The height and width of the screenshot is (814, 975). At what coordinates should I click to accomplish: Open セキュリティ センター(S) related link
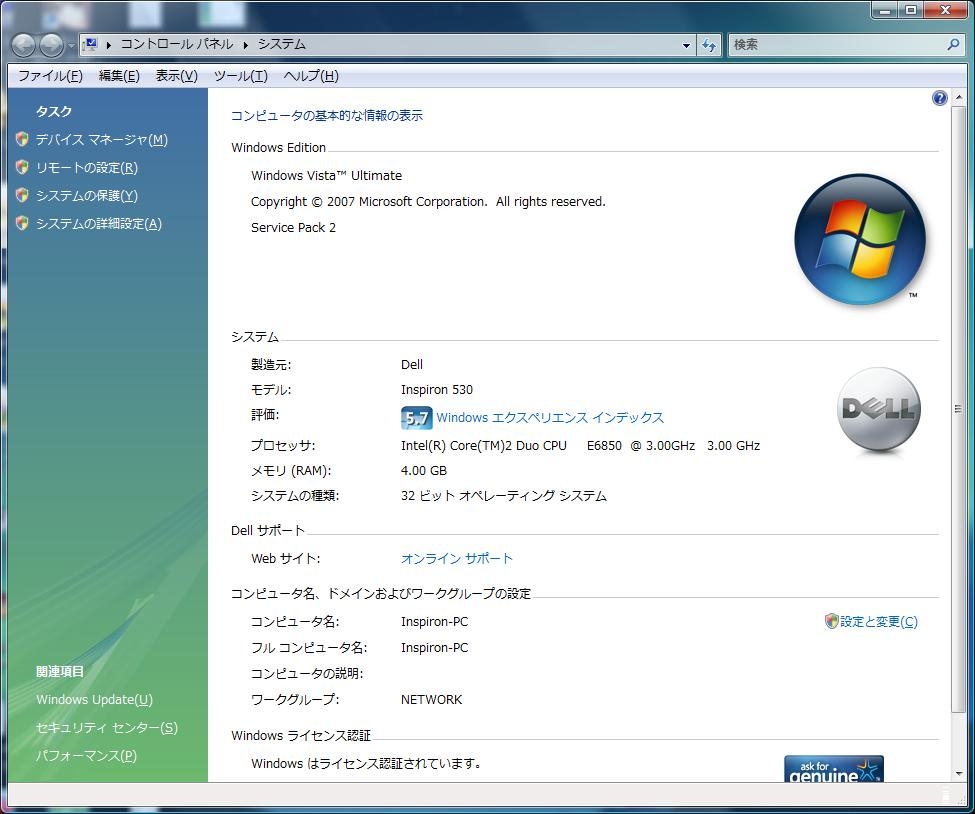107,728
